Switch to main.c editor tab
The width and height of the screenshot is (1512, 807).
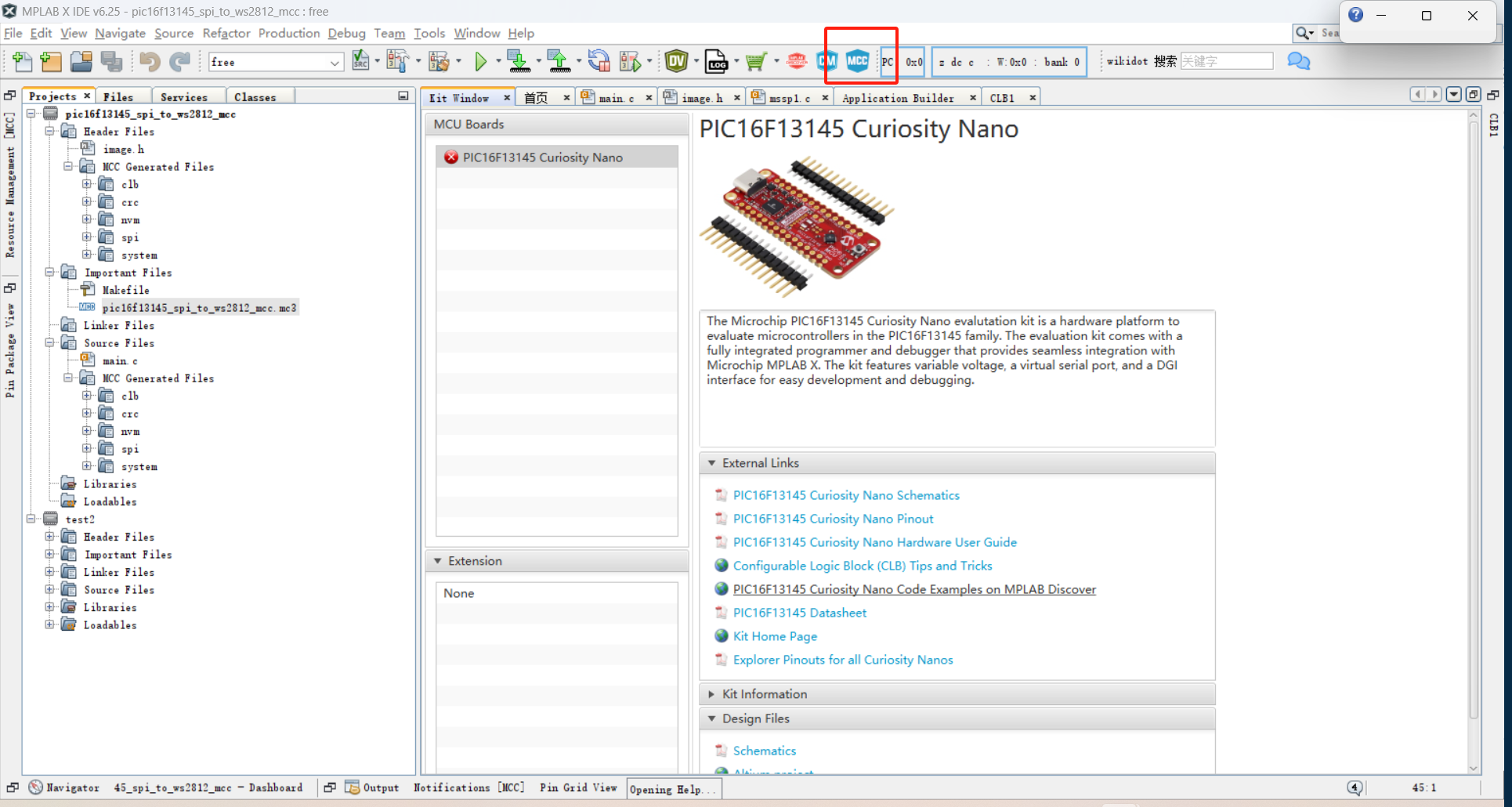tap(616, 98)
